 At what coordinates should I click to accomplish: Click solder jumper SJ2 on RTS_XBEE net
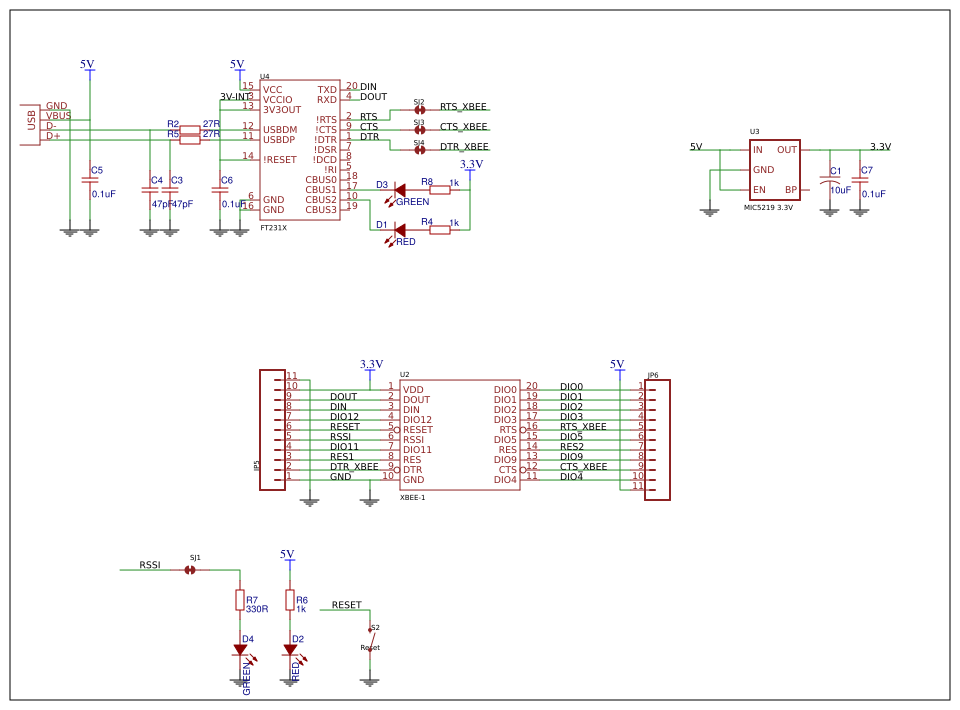tap(419, 110)
